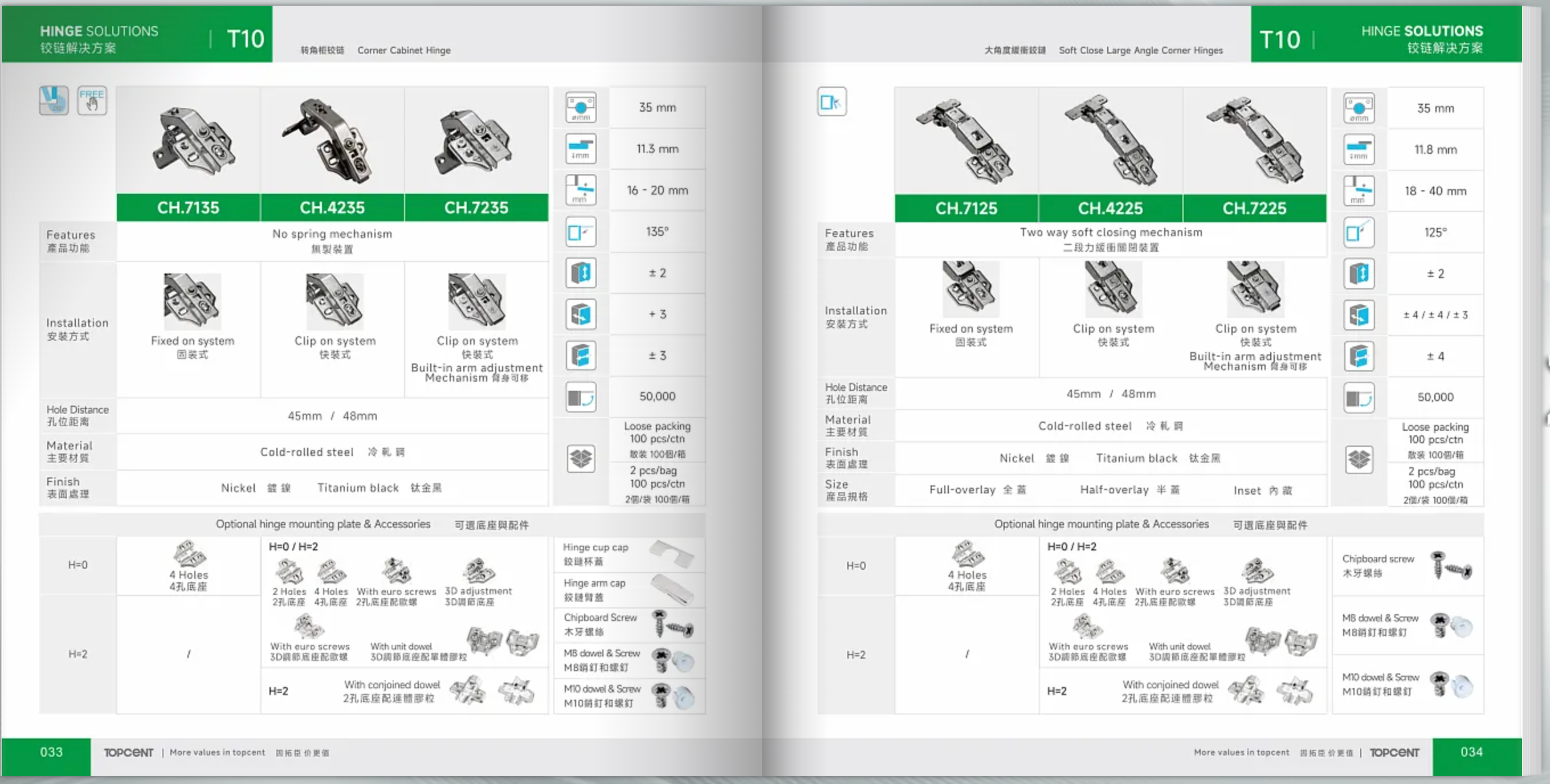Click the 'Two way soft closing mechanism' text
This screenshot has width=1550, height=784.
click(x=1111, y=232)
